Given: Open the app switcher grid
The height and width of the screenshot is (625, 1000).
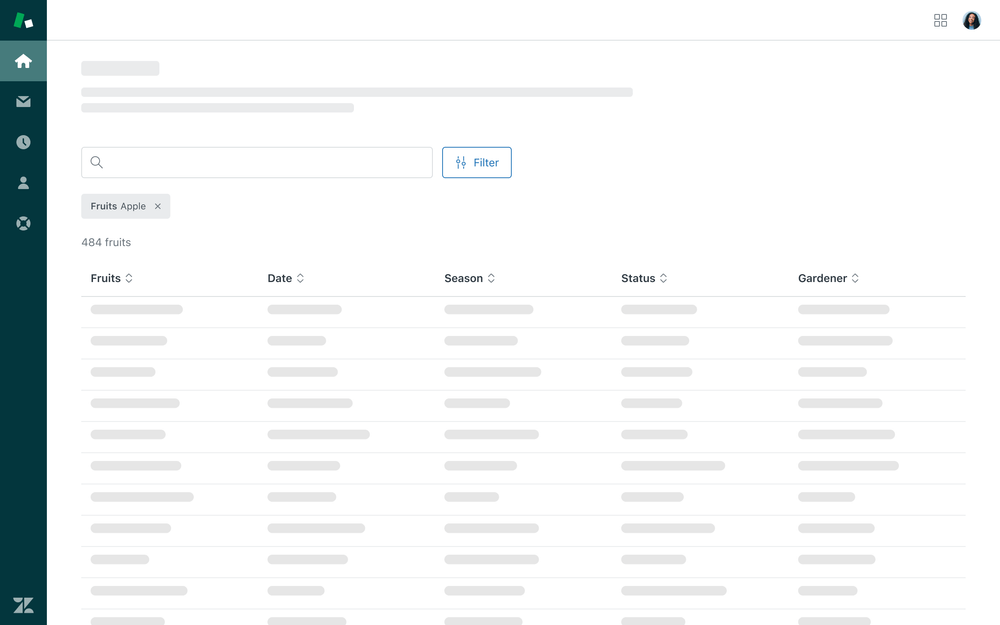Looking at the screenshot, I should point(940,20).
